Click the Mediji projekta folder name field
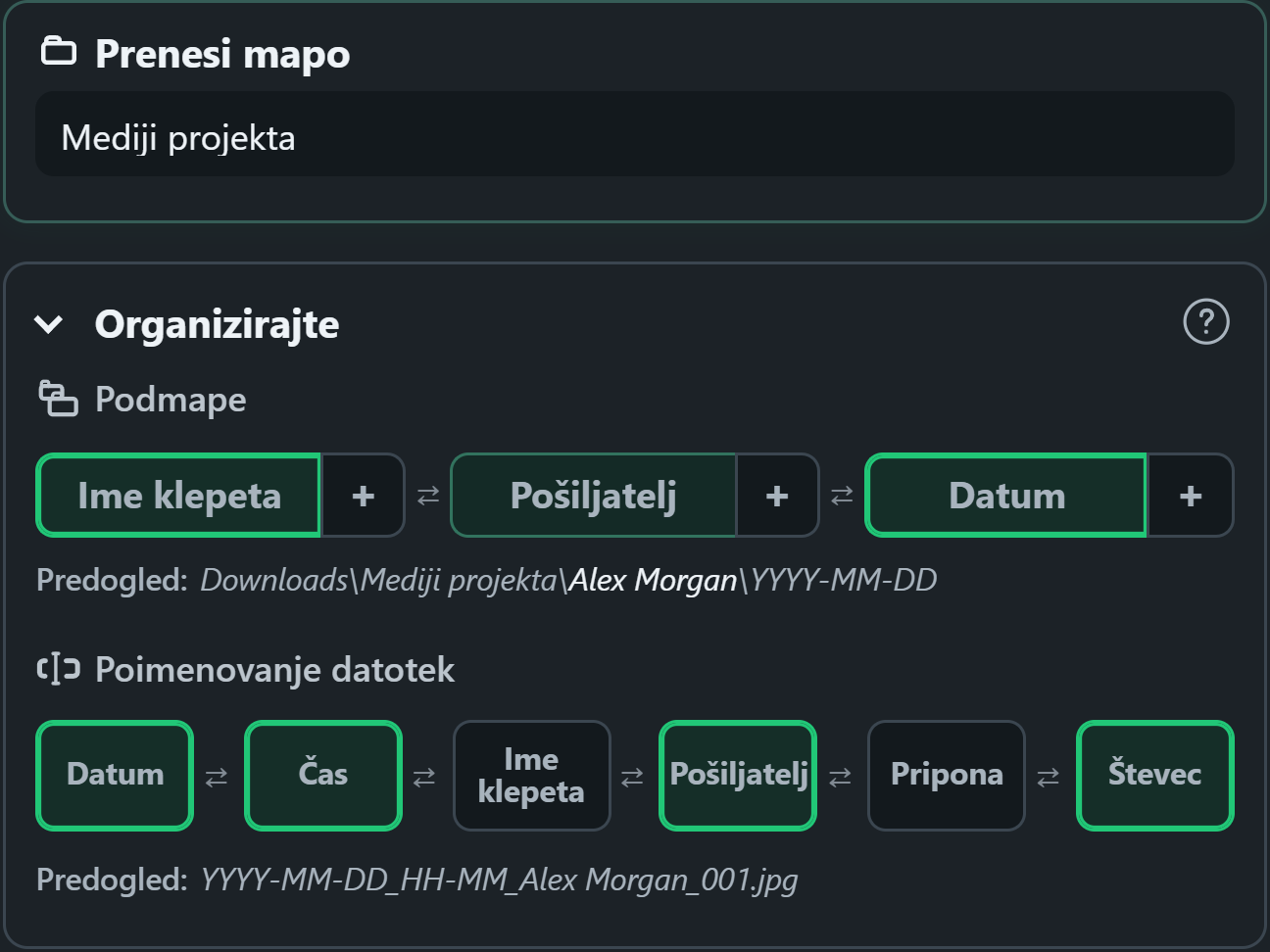The image size is (1270, 952). pyautogui.click(x=635, y=134)
